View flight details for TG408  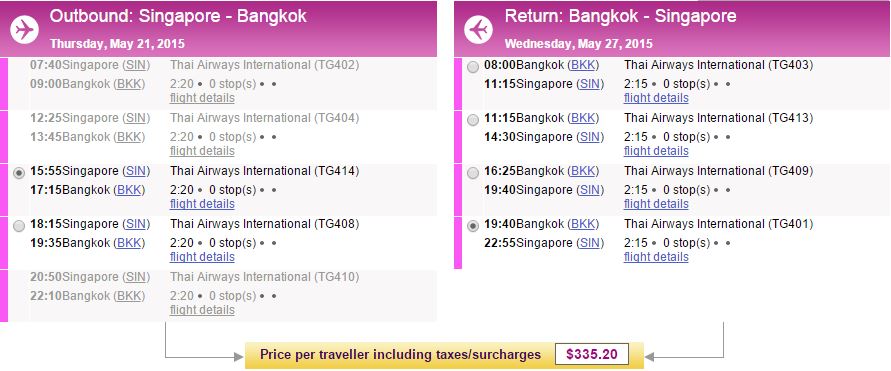202,257
